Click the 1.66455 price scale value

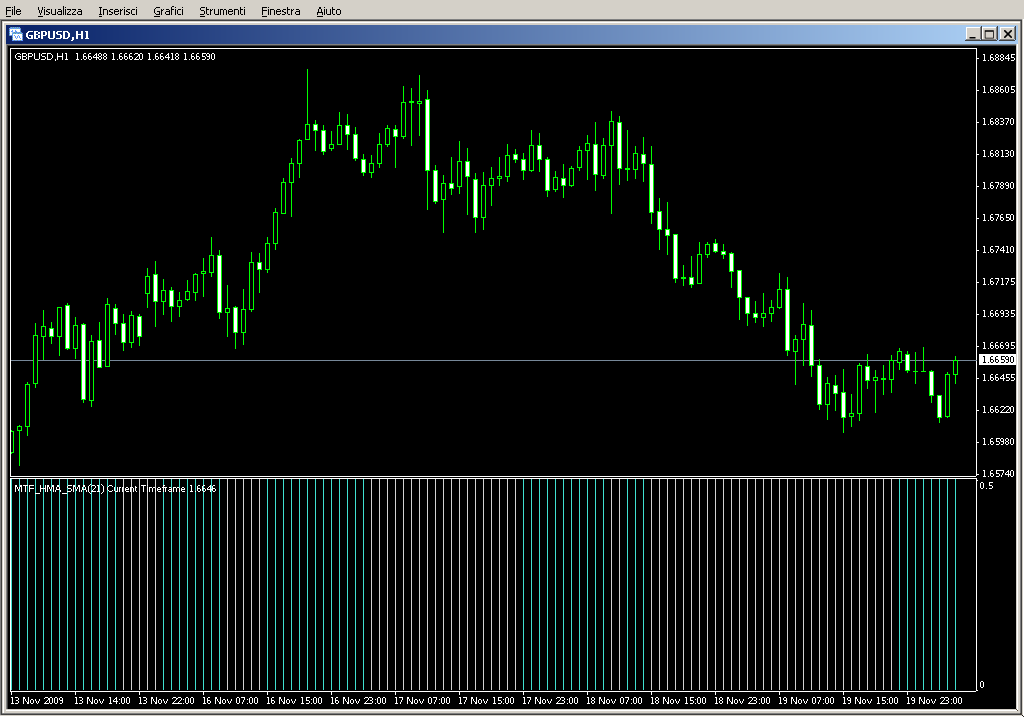(x=999, y=377)
